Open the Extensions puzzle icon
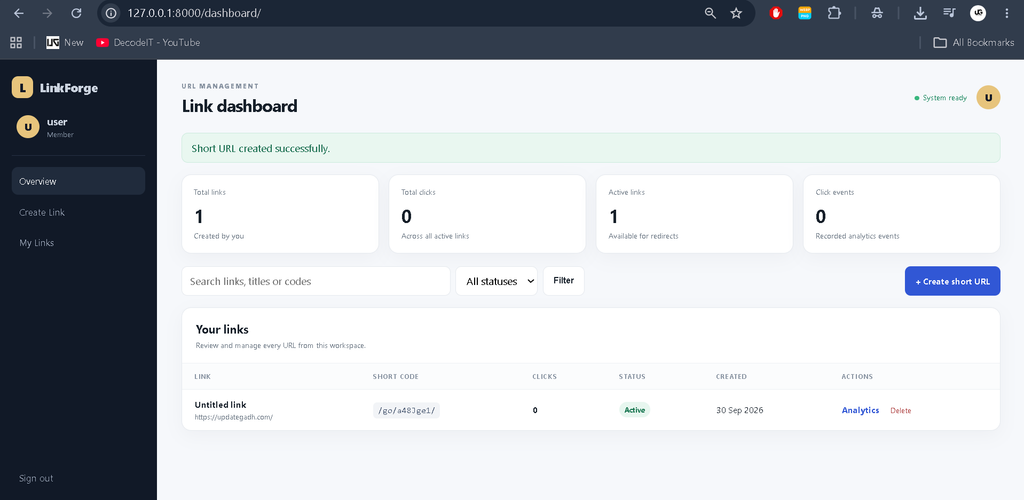1024x500 pixels. [834, 13]
